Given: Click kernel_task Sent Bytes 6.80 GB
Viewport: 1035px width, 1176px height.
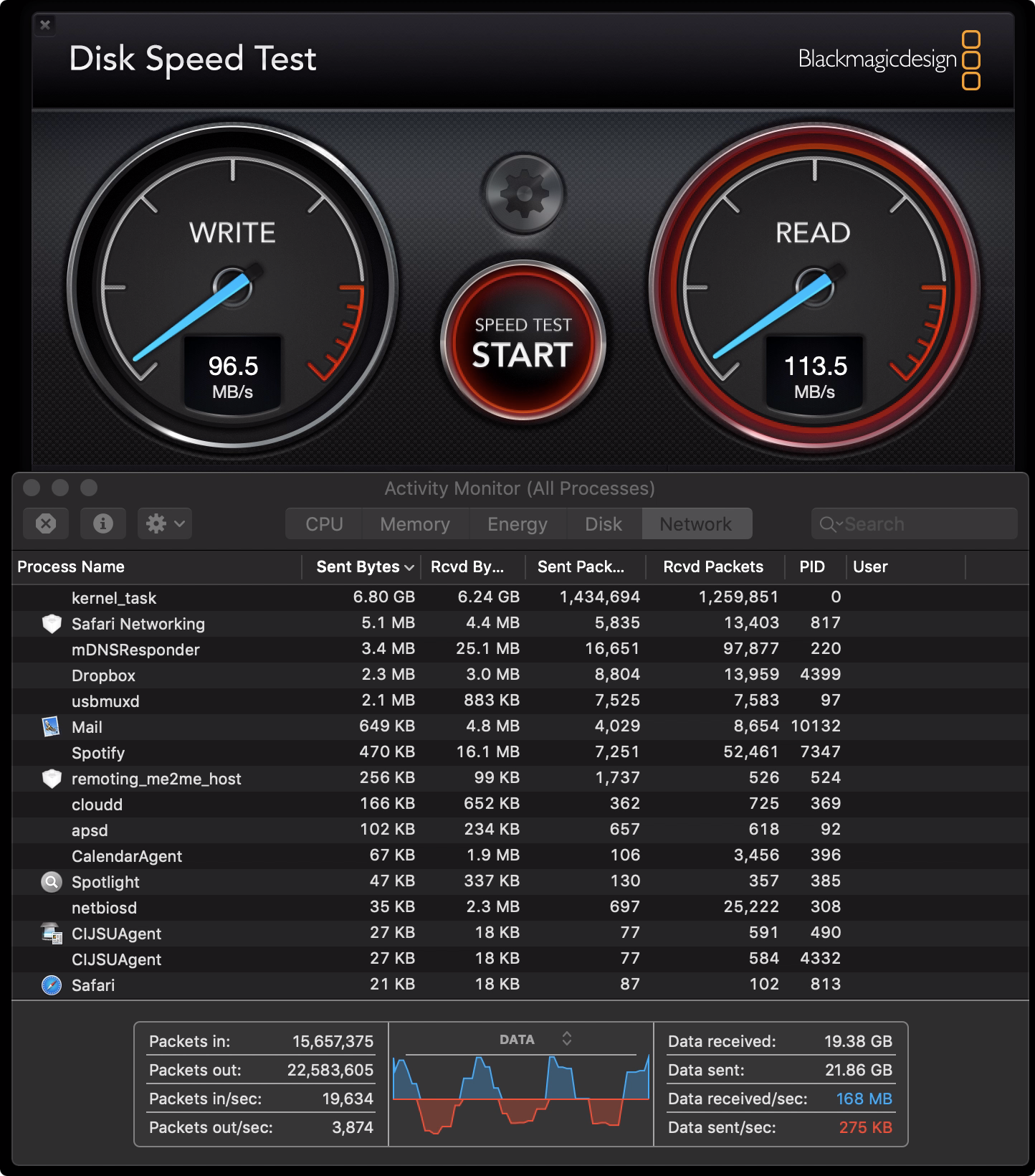Looking at the screenshot, I should click(x=383, y=597).
